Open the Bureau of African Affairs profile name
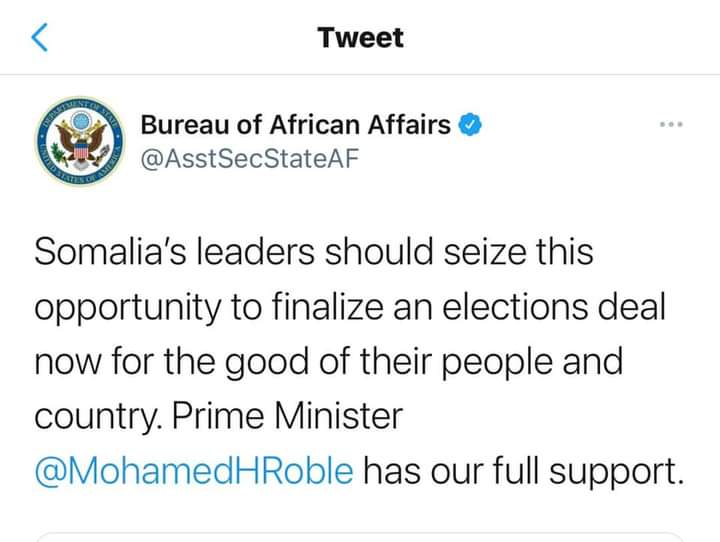The width and height of the screenshot is (720, 542). (296, 124)
